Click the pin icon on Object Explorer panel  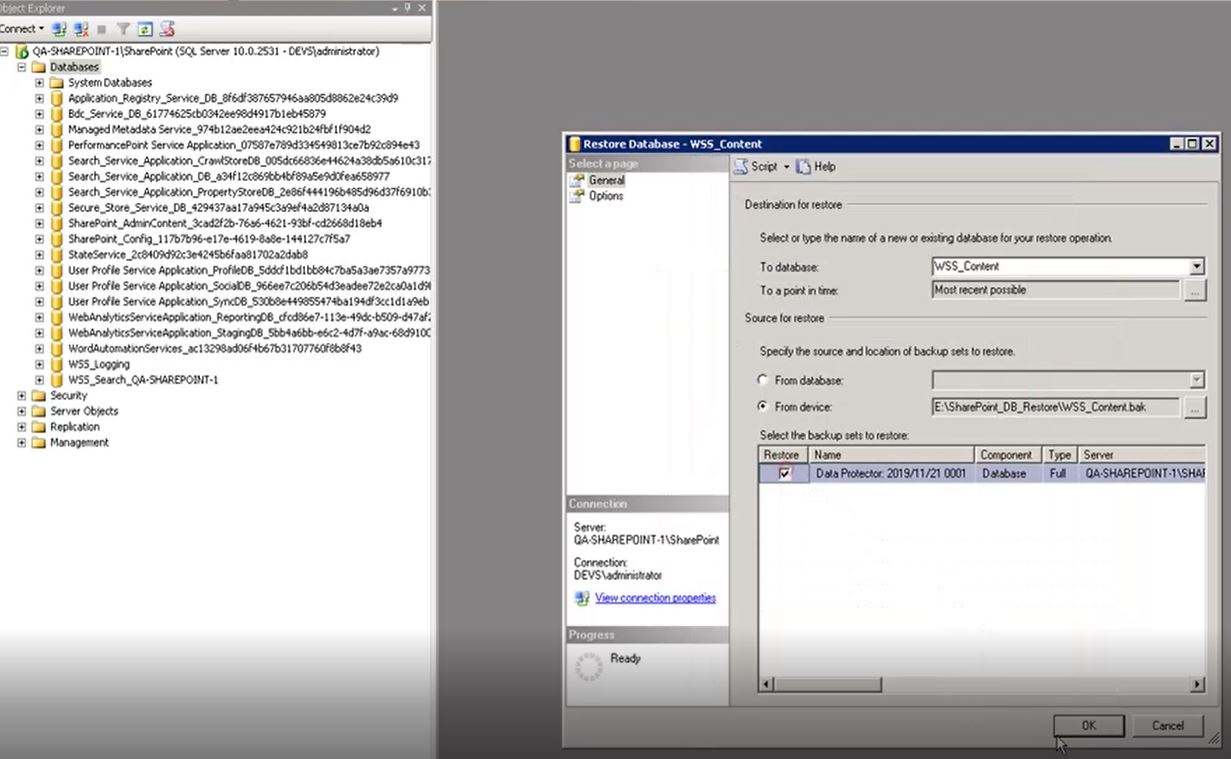408,7
